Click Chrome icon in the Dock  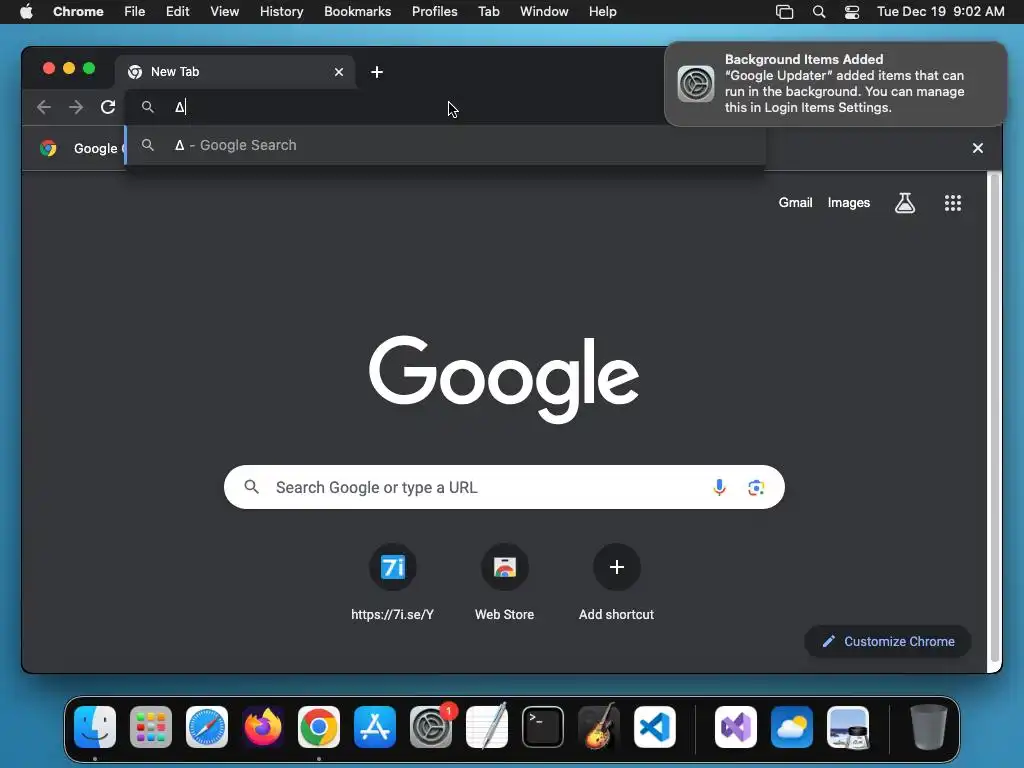point(319,727)
